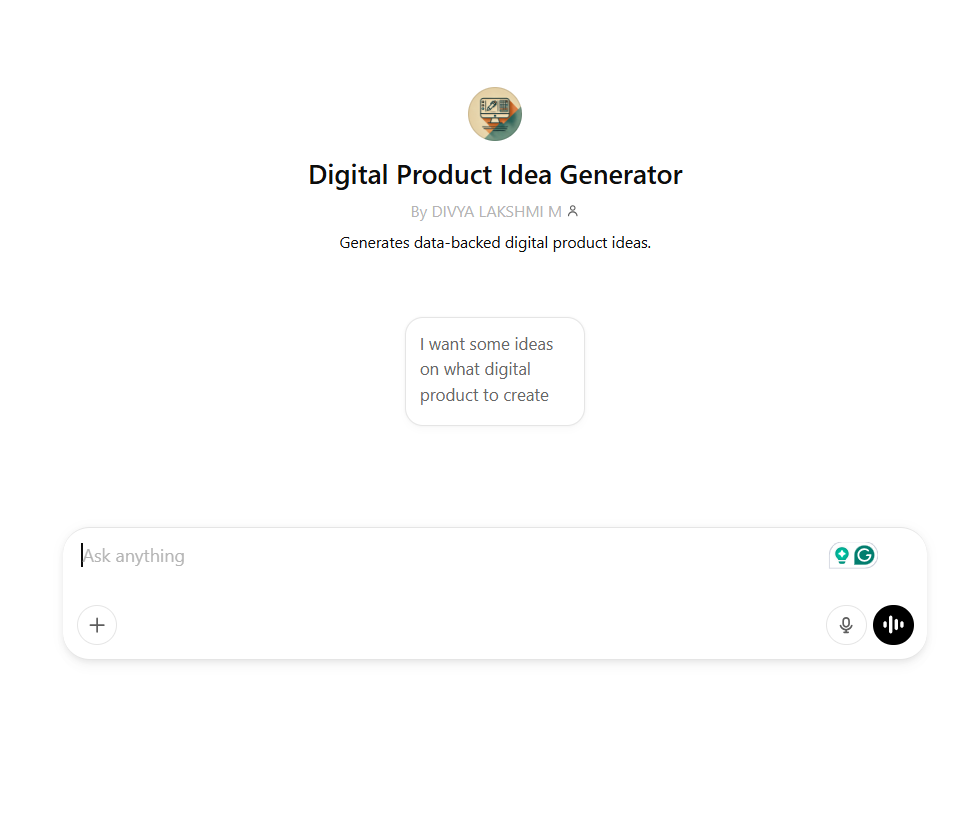
Task: Click the data-backed ideas description text
Action: pos(494,242)
